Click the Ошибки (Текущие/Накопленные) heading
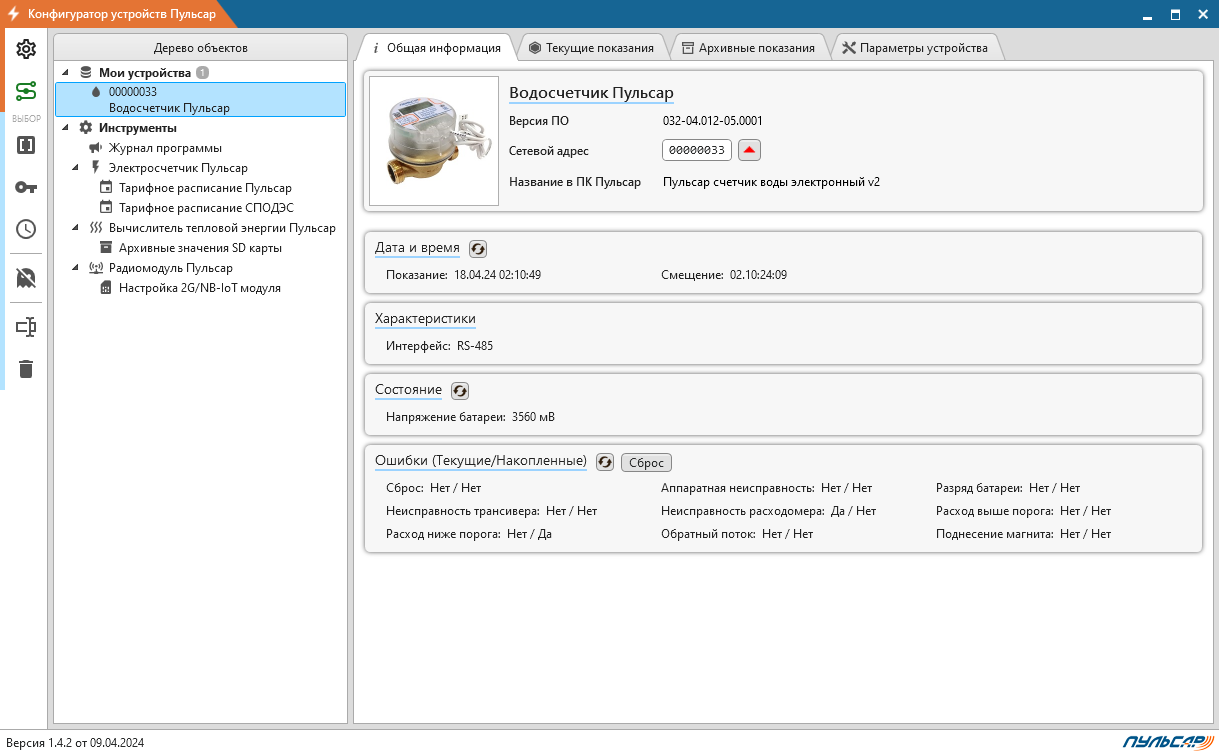 coord(481,461)
